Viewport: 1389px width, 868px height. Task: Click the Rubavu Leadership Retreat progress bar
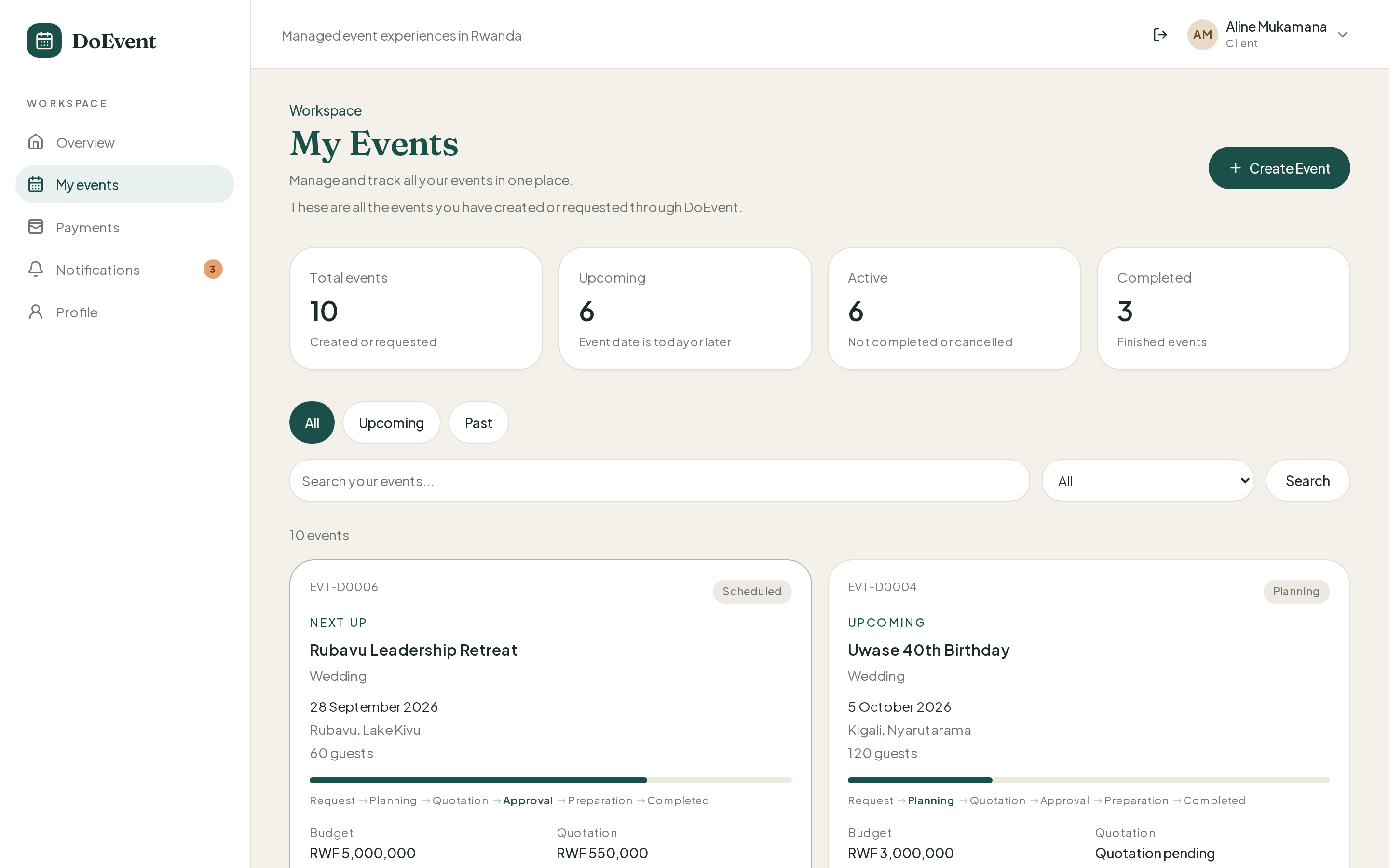tap(550, 780)
